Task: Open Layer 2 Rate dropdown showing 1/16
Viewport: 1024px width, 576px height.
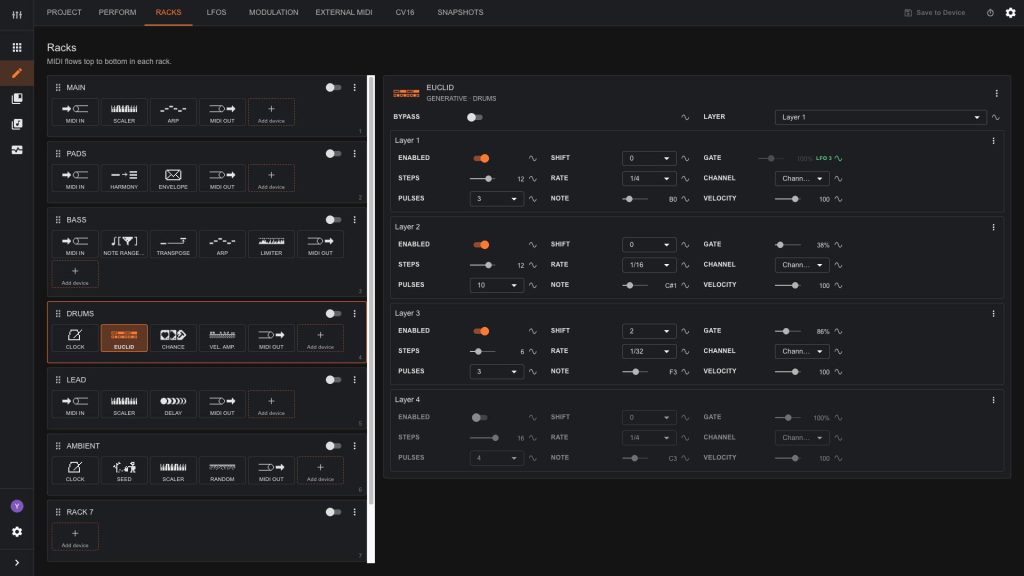Action: coord(648,264)
